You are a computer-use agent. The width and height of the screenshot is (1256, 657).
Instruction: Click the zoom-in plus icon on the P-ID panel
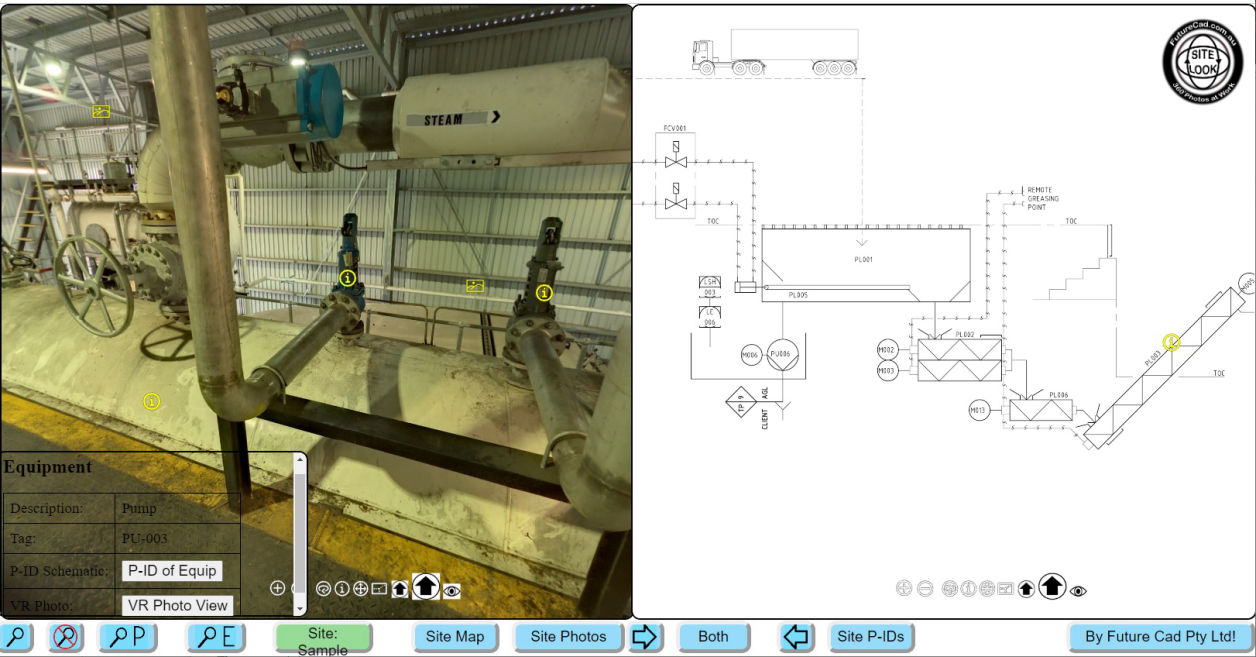(x=903, y=590)
